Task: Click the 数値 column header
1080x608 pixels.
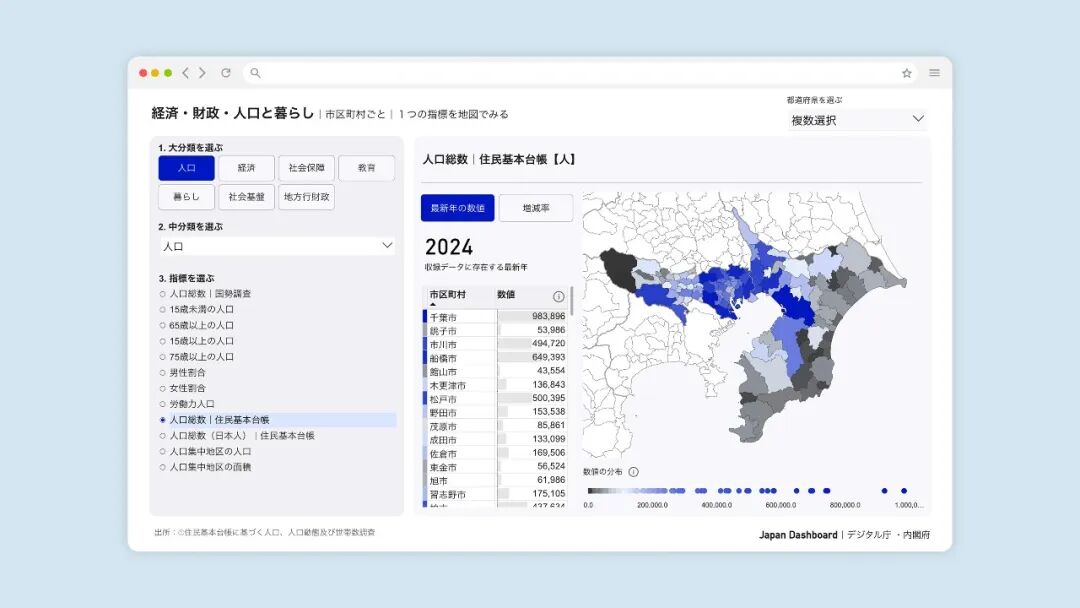Action: [506, 295]
